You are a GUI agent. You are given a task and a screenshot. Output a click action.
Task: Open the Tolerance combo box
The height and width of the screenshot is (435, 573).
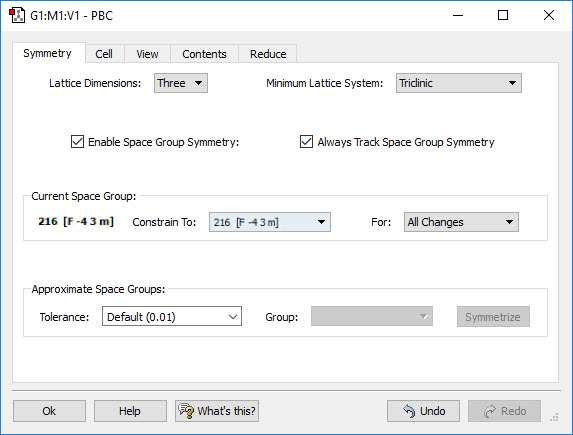pyautogui.click(x=172, y=316)
